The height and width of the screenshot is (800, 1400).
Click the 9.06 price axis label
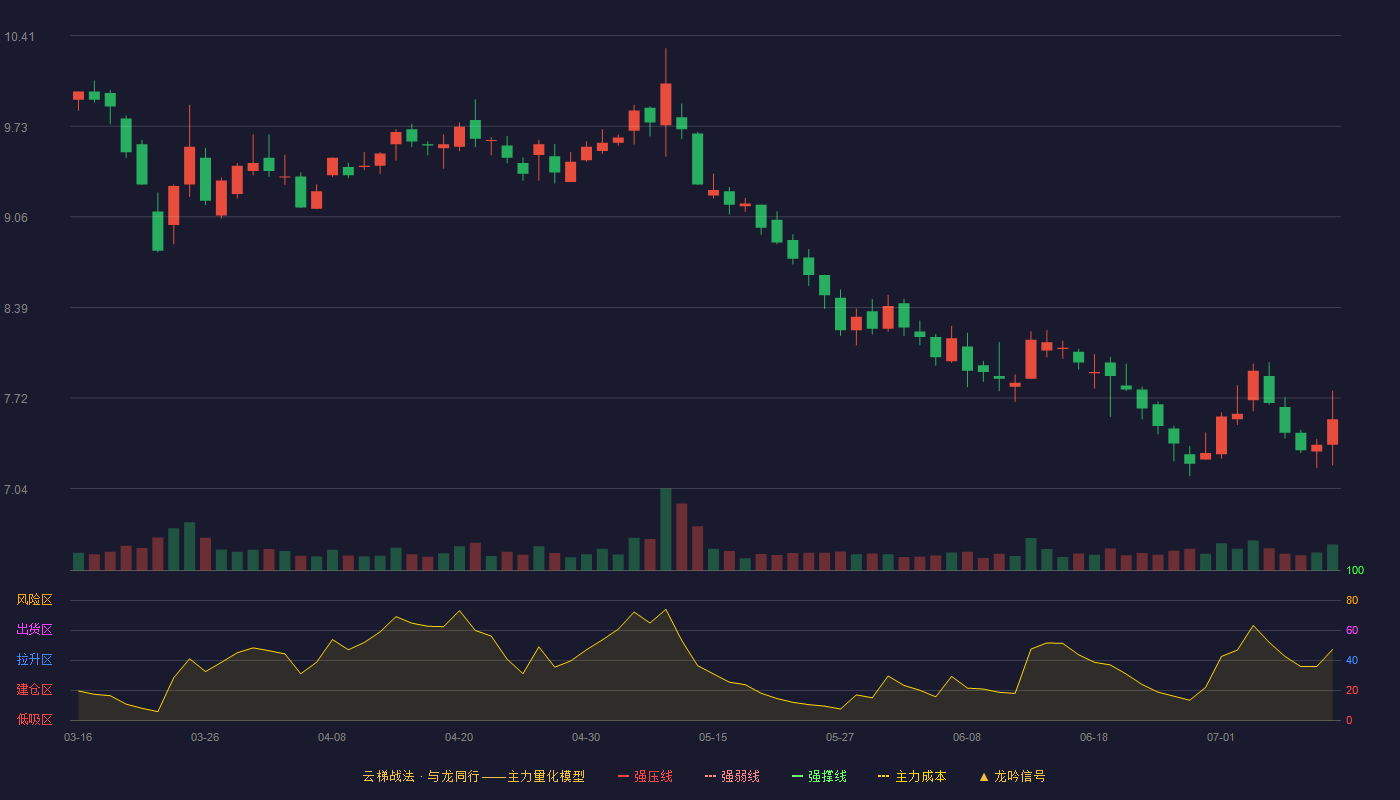(16, 218)
